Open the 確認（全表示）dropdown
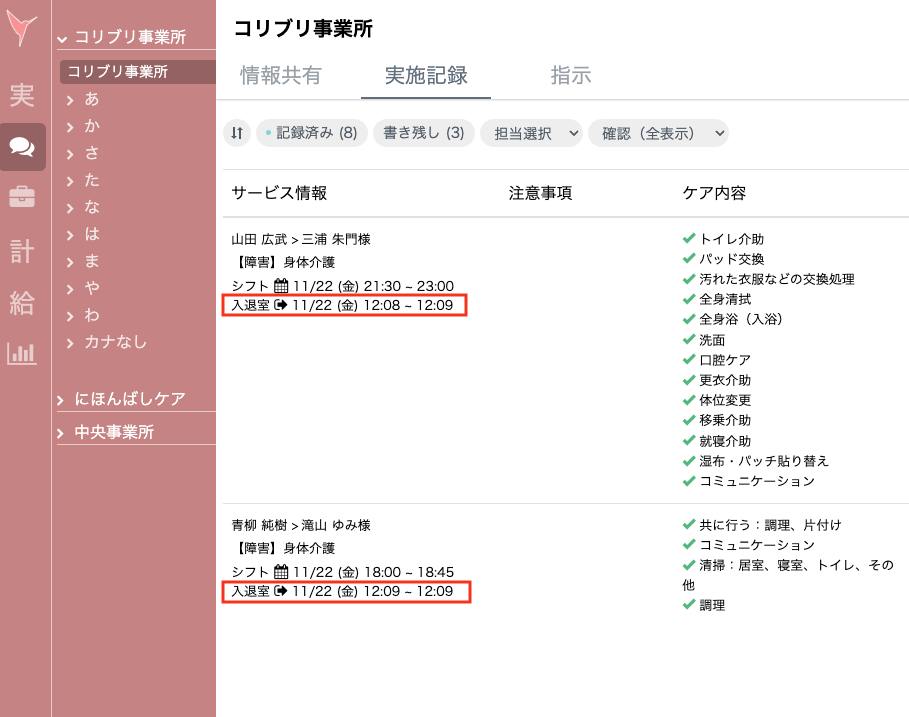This screenshot has height=717, width=909. [x=658, y=133]
